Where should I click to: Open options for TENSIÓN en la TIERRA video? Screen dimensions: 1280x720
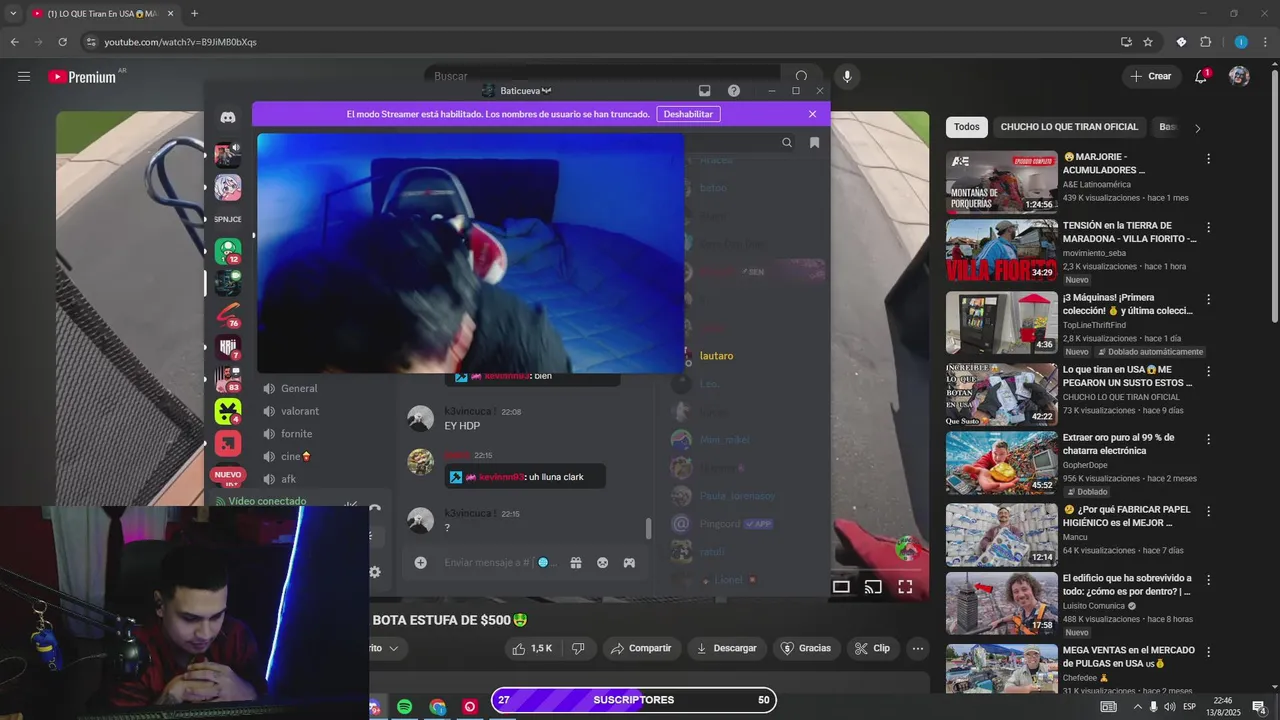[1208, 227]
